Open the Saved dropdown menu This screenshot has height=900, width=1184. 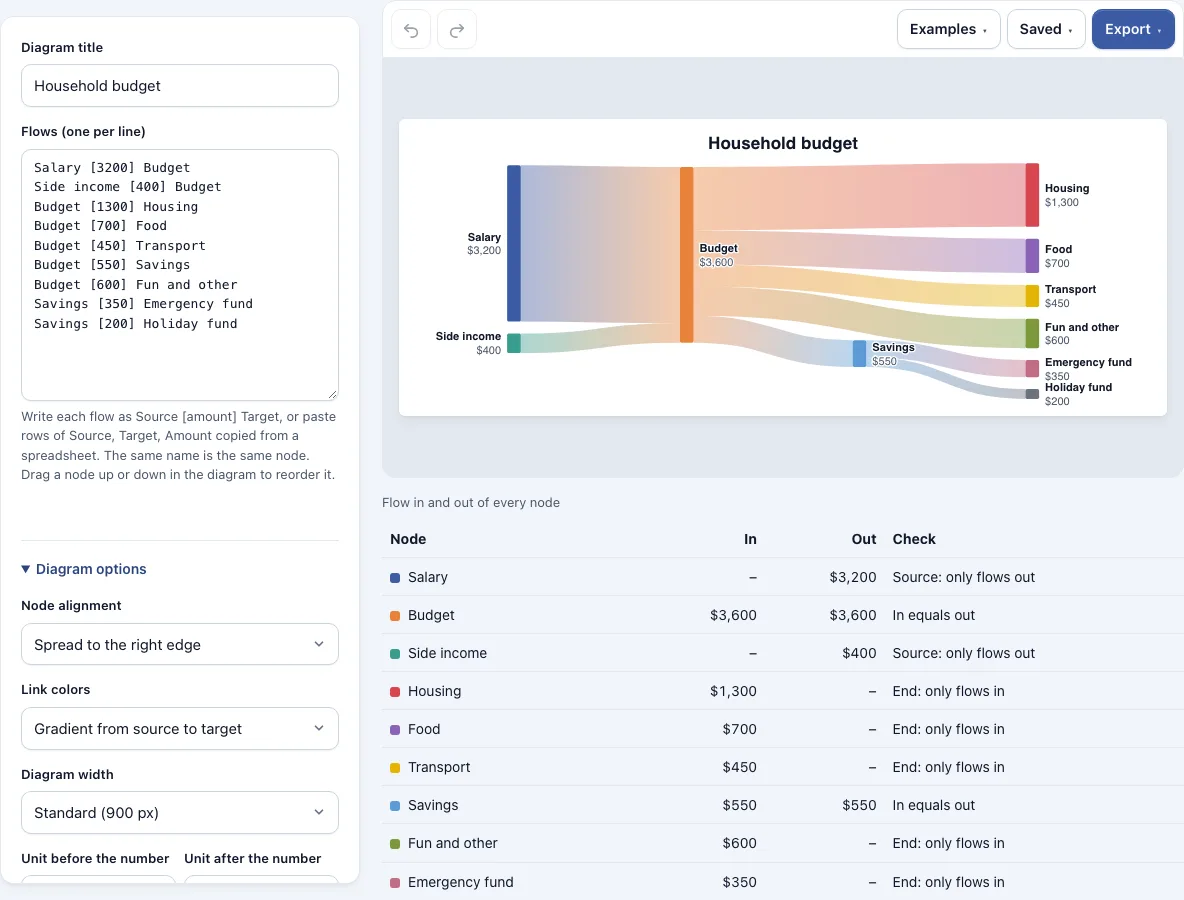tap(1046, 29)
